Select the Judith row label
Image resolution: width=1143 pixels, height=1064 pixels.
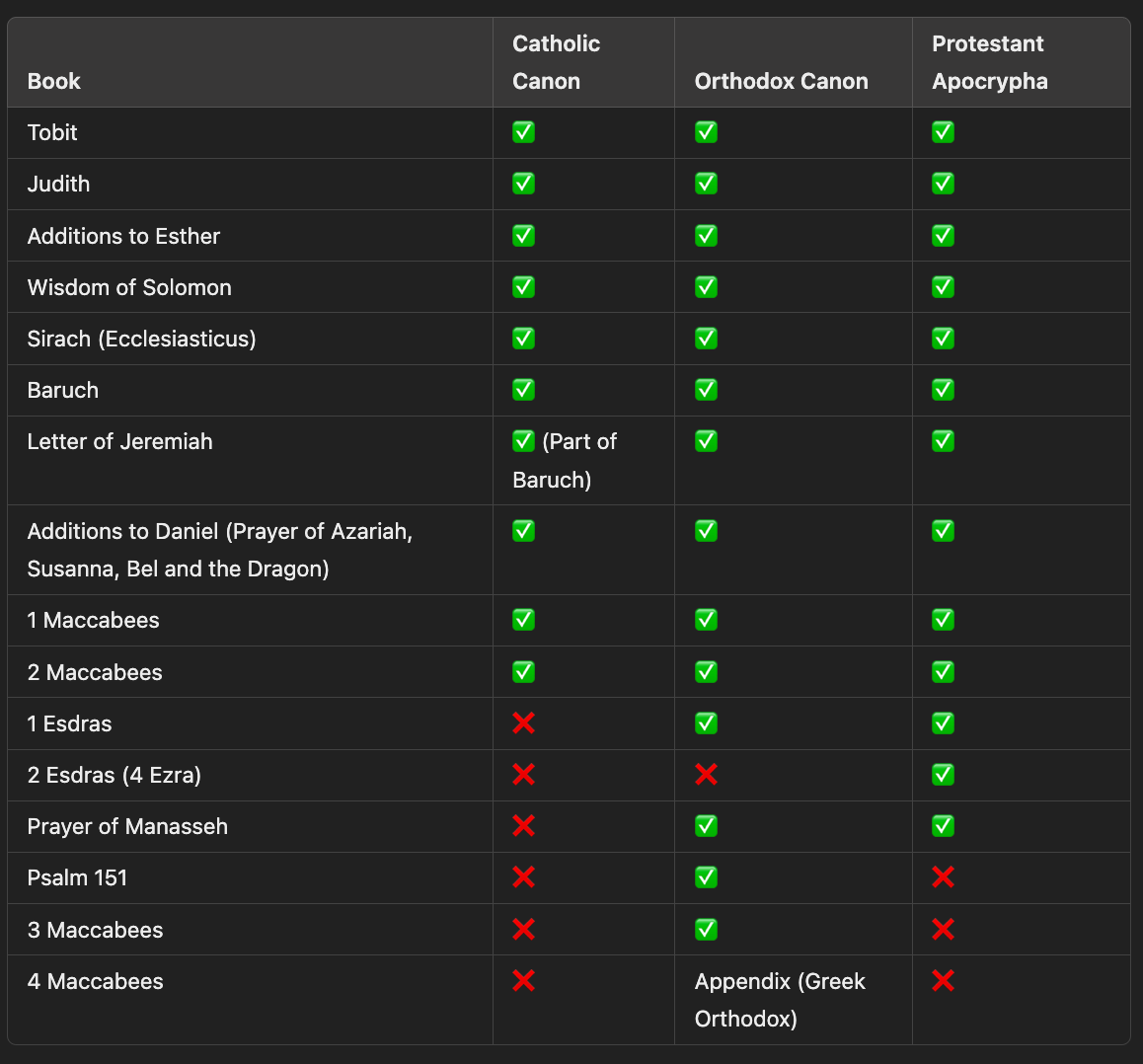click(x=58, y=184)
